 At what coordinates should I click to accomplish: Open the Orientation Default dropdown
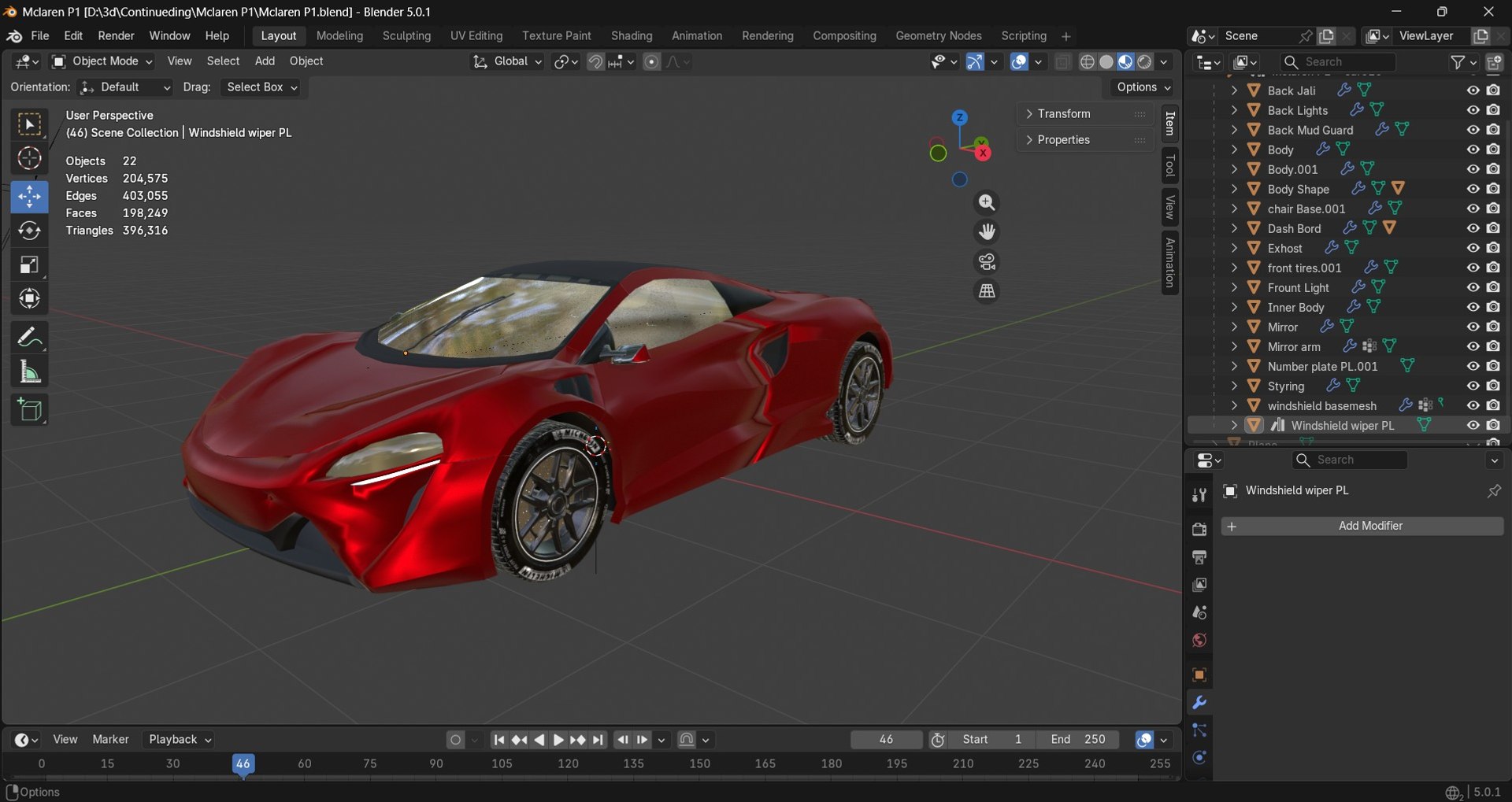125,87
